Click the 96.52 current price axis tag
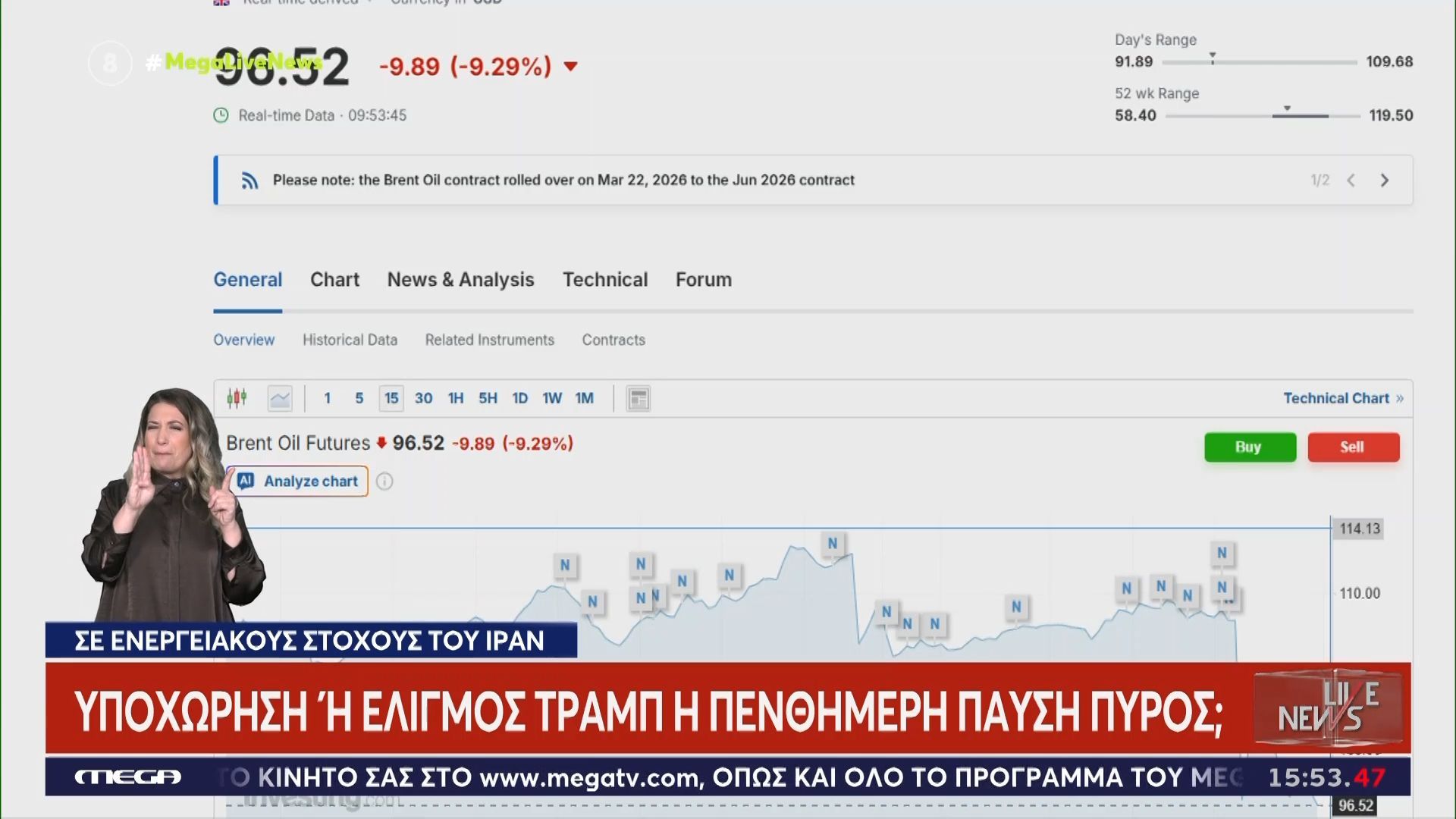This screenshot has height=819, width=1456. pos(1355,806)
